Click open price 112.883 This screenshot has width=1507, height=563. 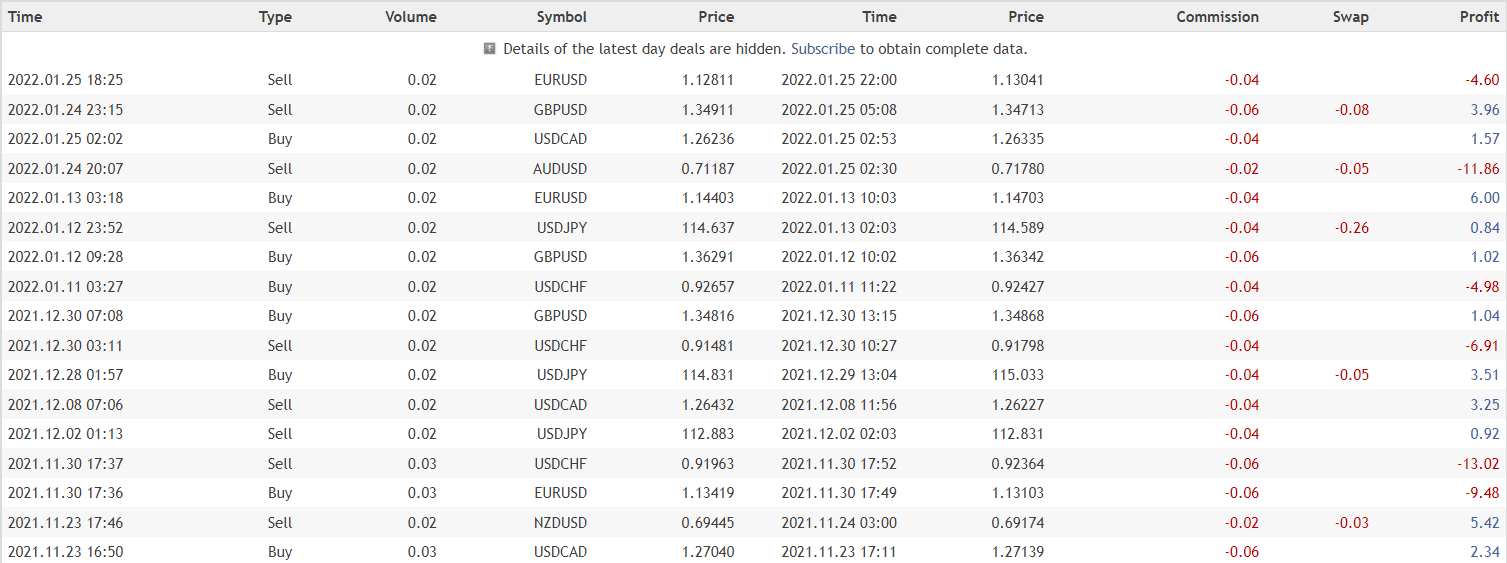[x=708, y=434]
